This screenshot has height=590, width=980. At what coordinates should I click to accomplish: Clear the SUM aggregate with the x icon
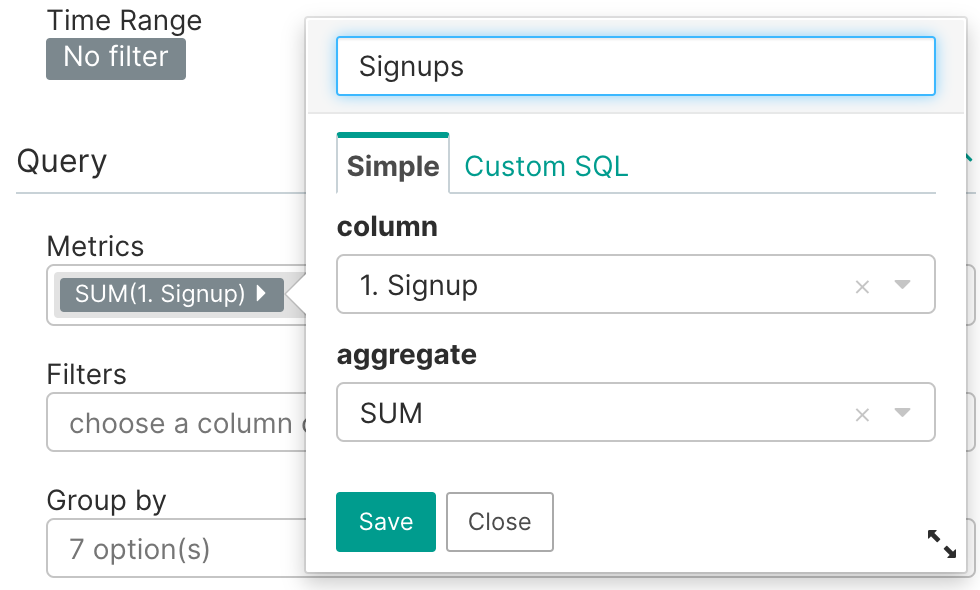pos(862,414)
